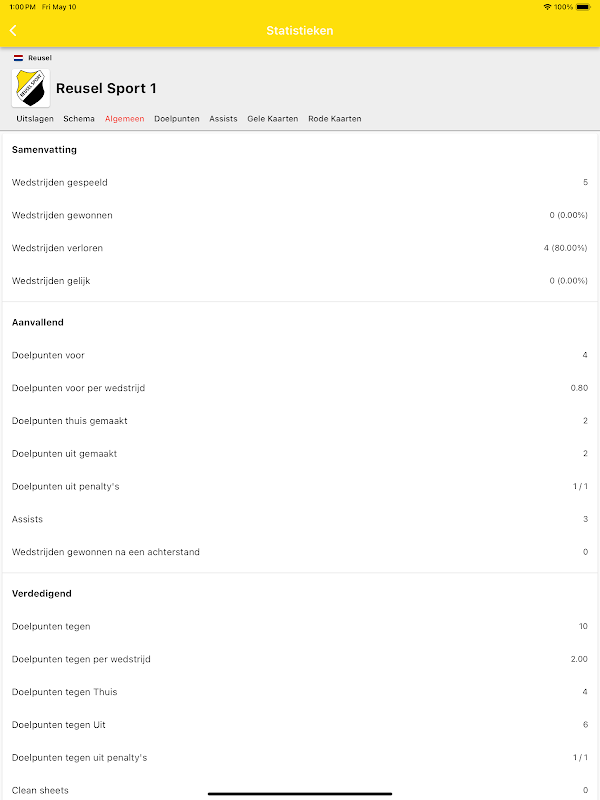Select the Algemeen tab
The width and height of the screenshot is (600, 800).
tap(125, 119)
